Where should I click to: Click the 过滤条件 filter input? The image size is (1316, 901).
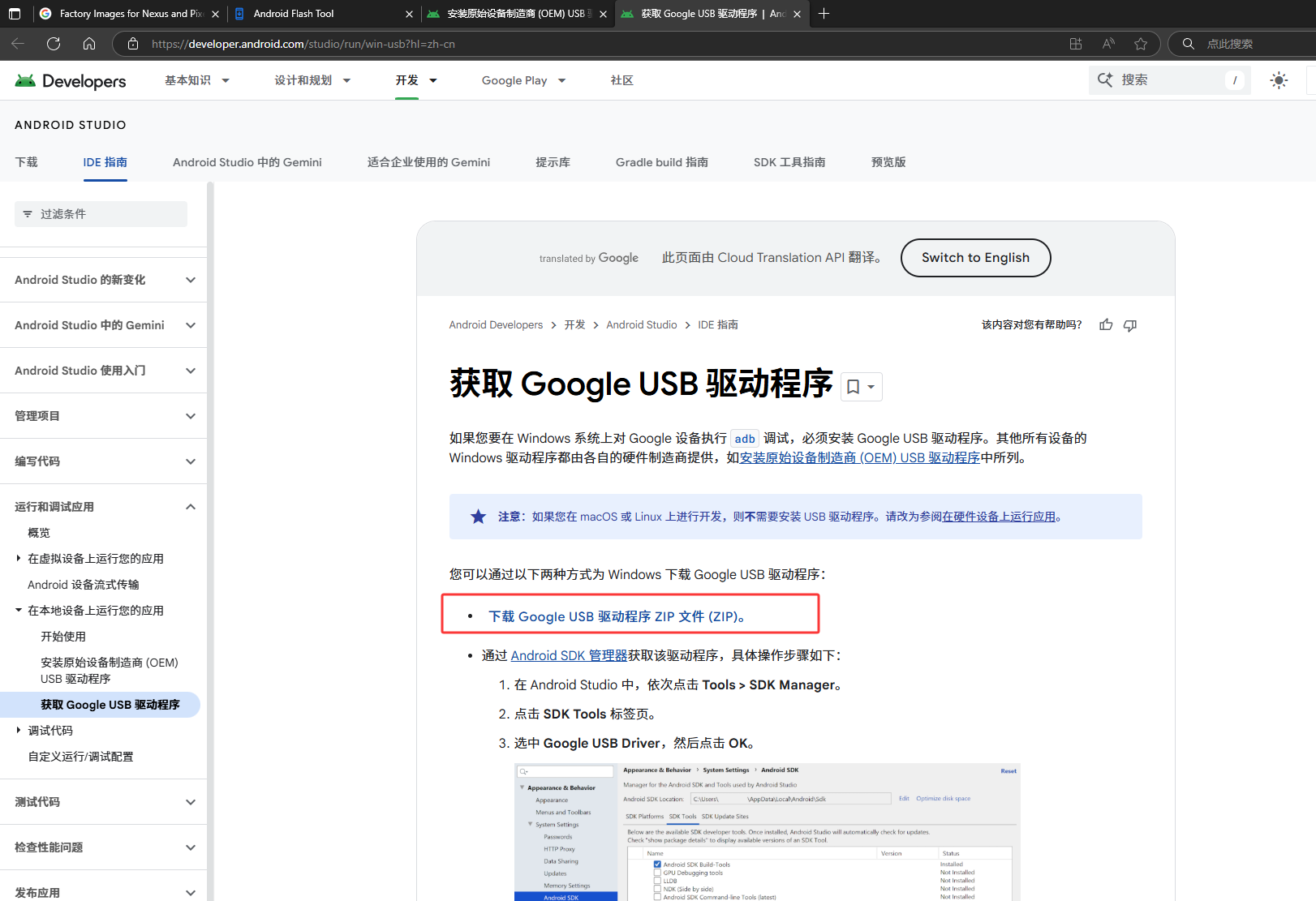101,214
